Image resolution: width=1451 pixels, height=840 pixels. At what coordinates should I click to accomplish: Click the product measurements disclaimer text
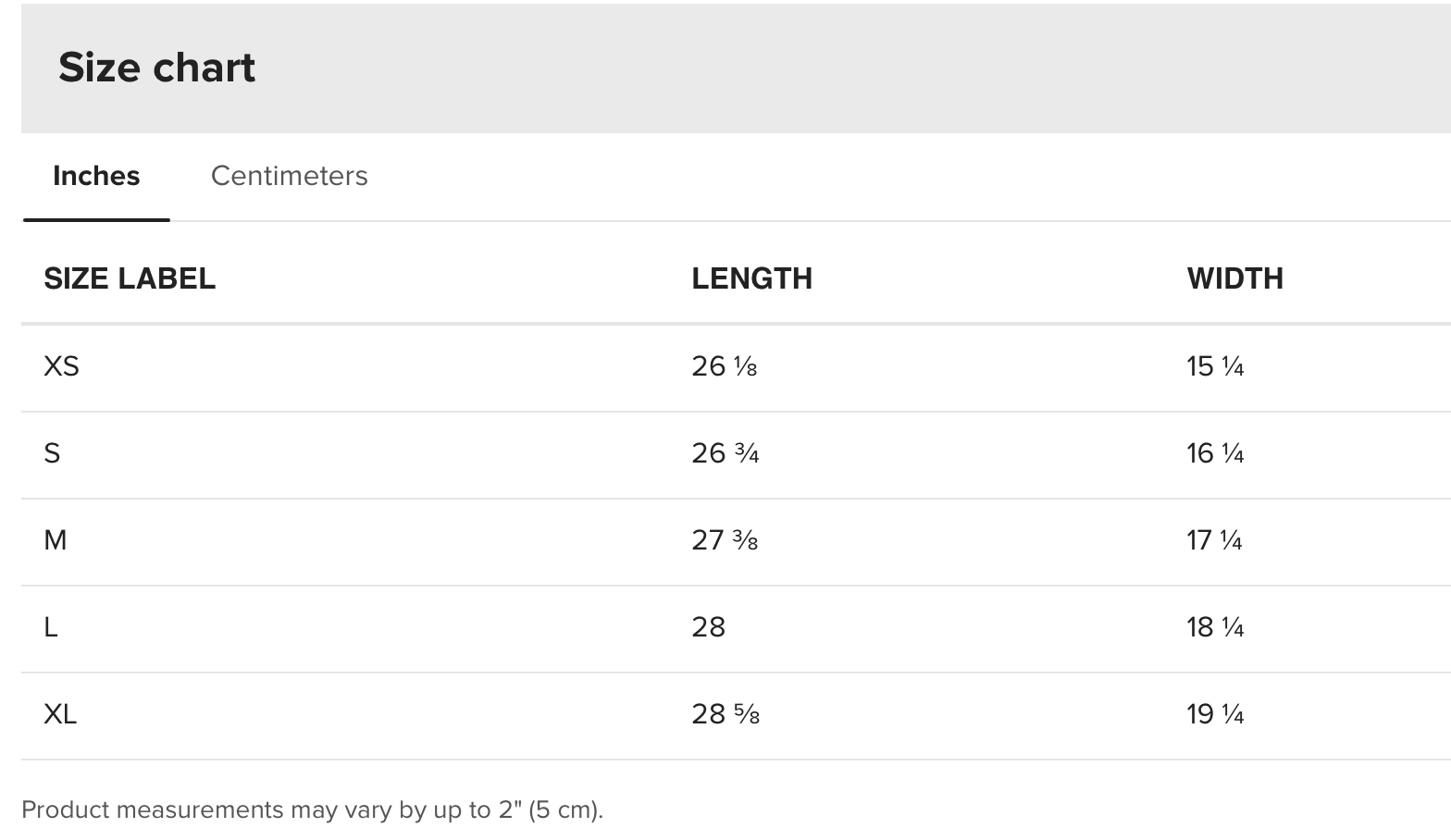tap(312, 809)
